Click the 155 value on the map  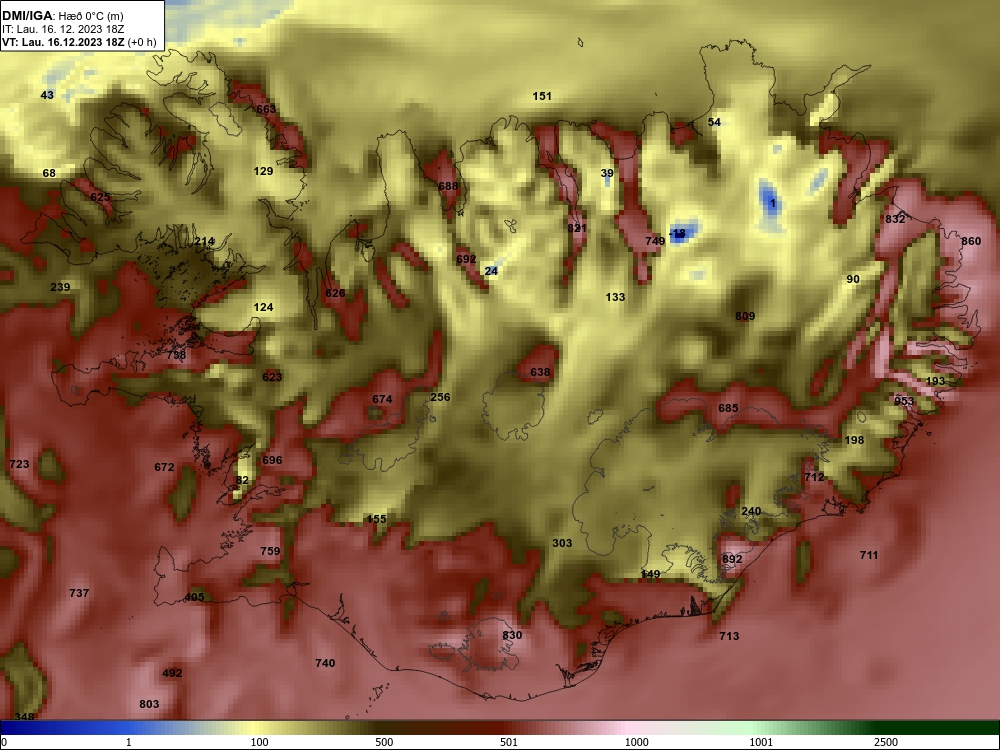376,518
